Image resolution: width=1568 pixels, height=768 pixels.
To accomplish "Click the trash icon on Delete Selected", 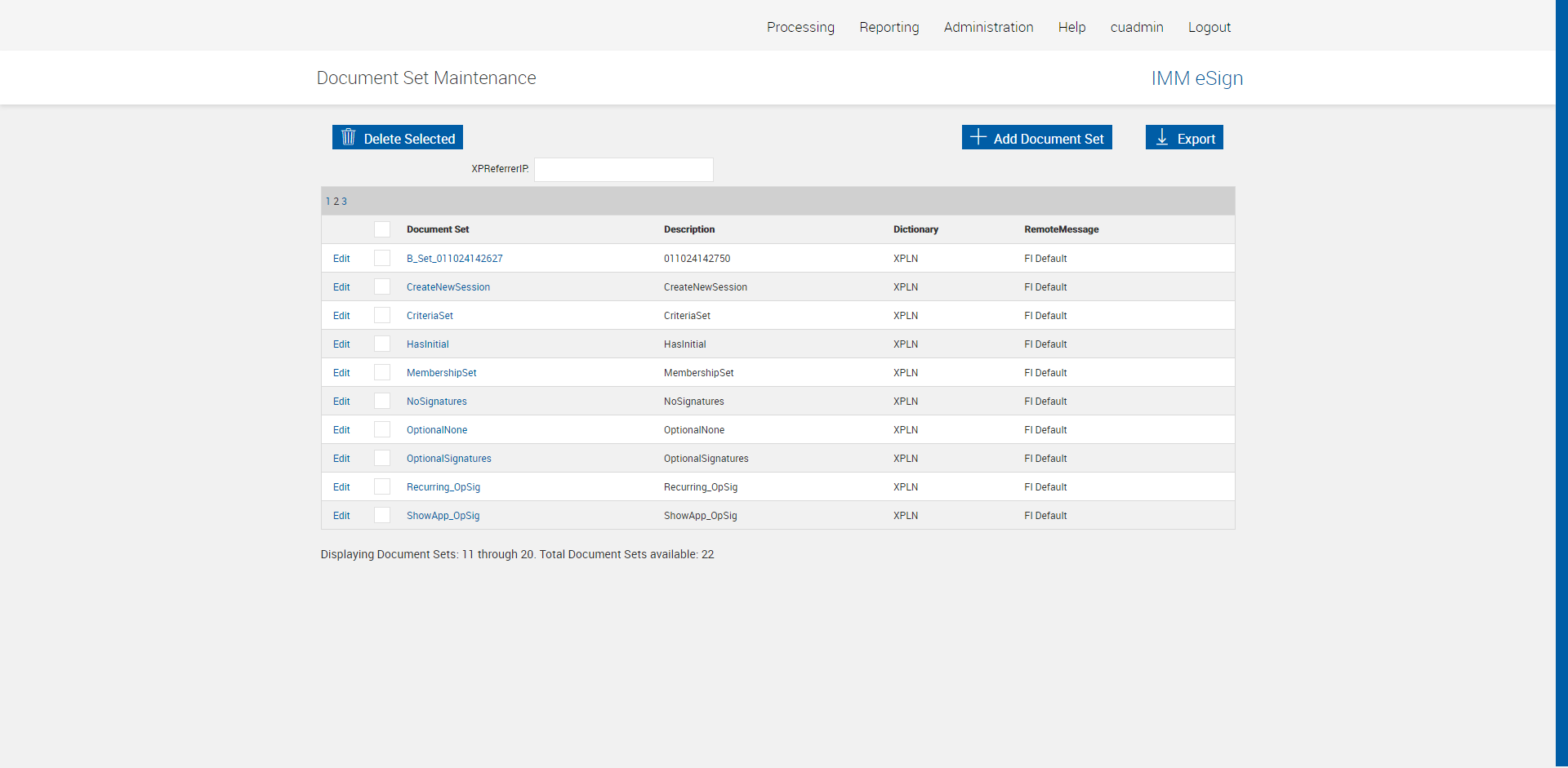I will click(x=349, y=137).
